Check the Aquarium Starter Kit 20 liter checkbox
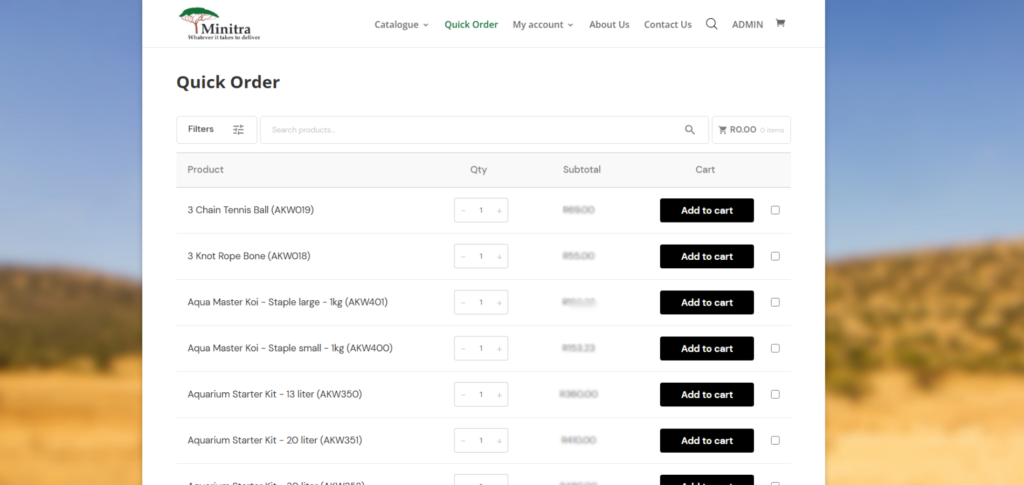 pyautogui.click(x=775, y=440)
